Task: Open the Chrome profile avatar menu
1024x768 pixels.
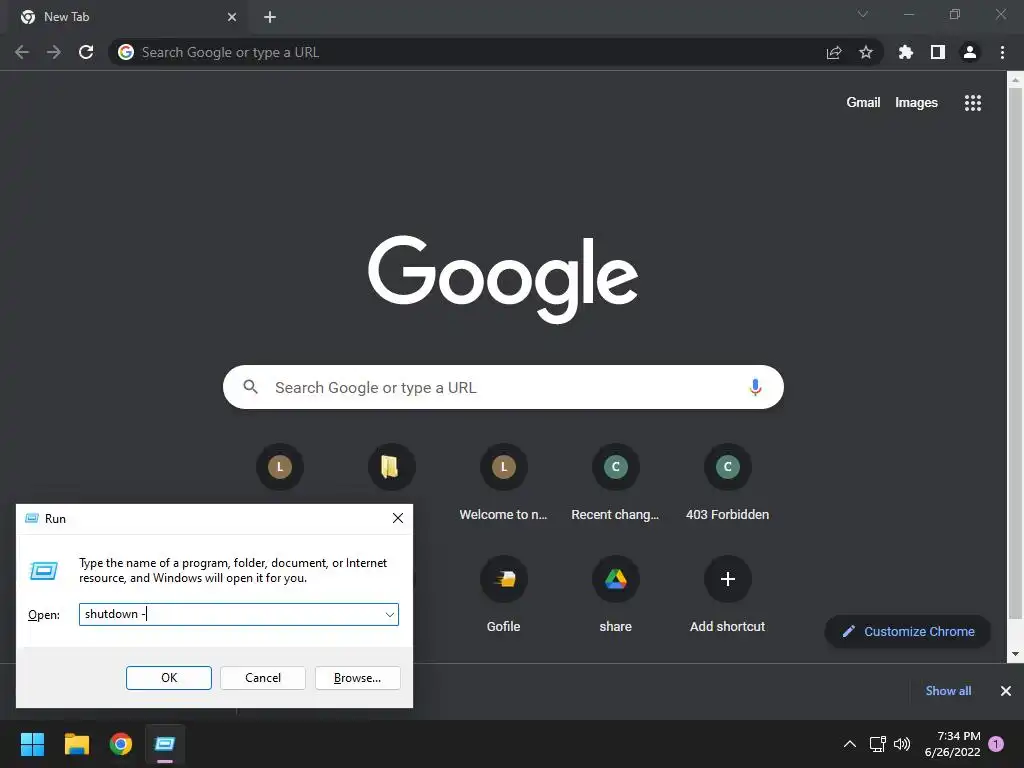Action: (970, 52)
